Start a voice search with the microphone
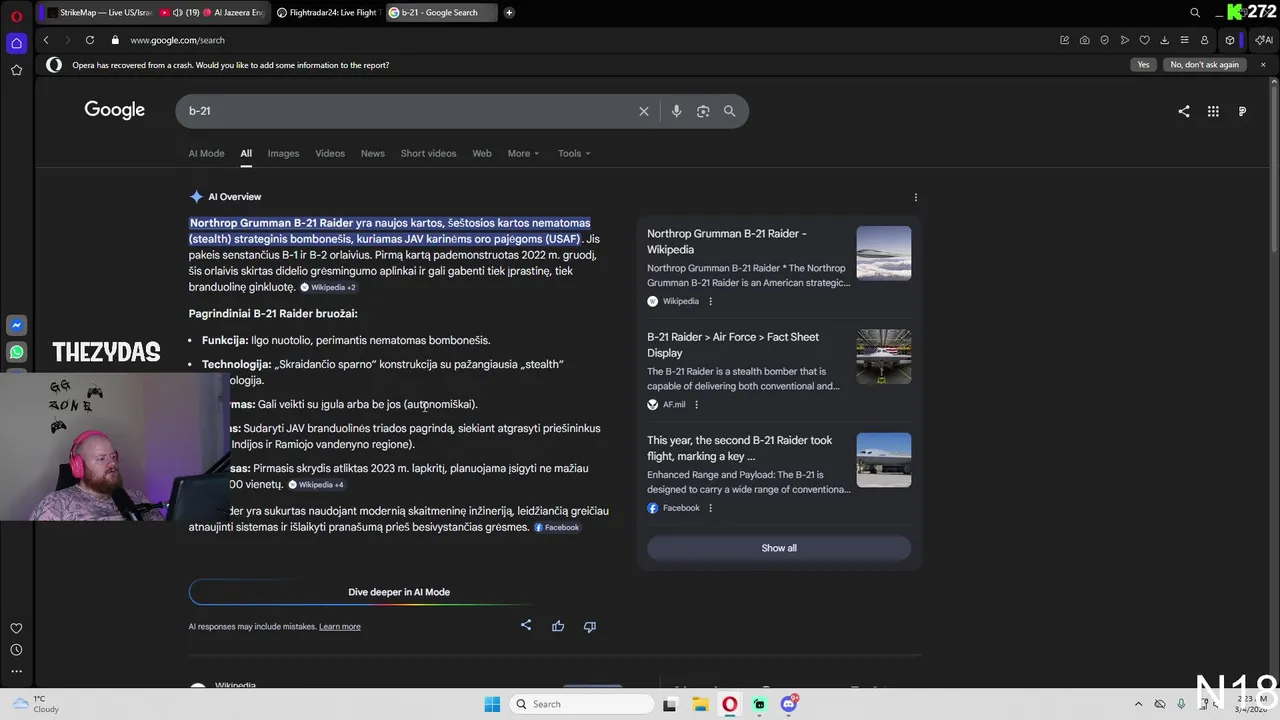This screenshot has height=720, width=1280. 676,111
